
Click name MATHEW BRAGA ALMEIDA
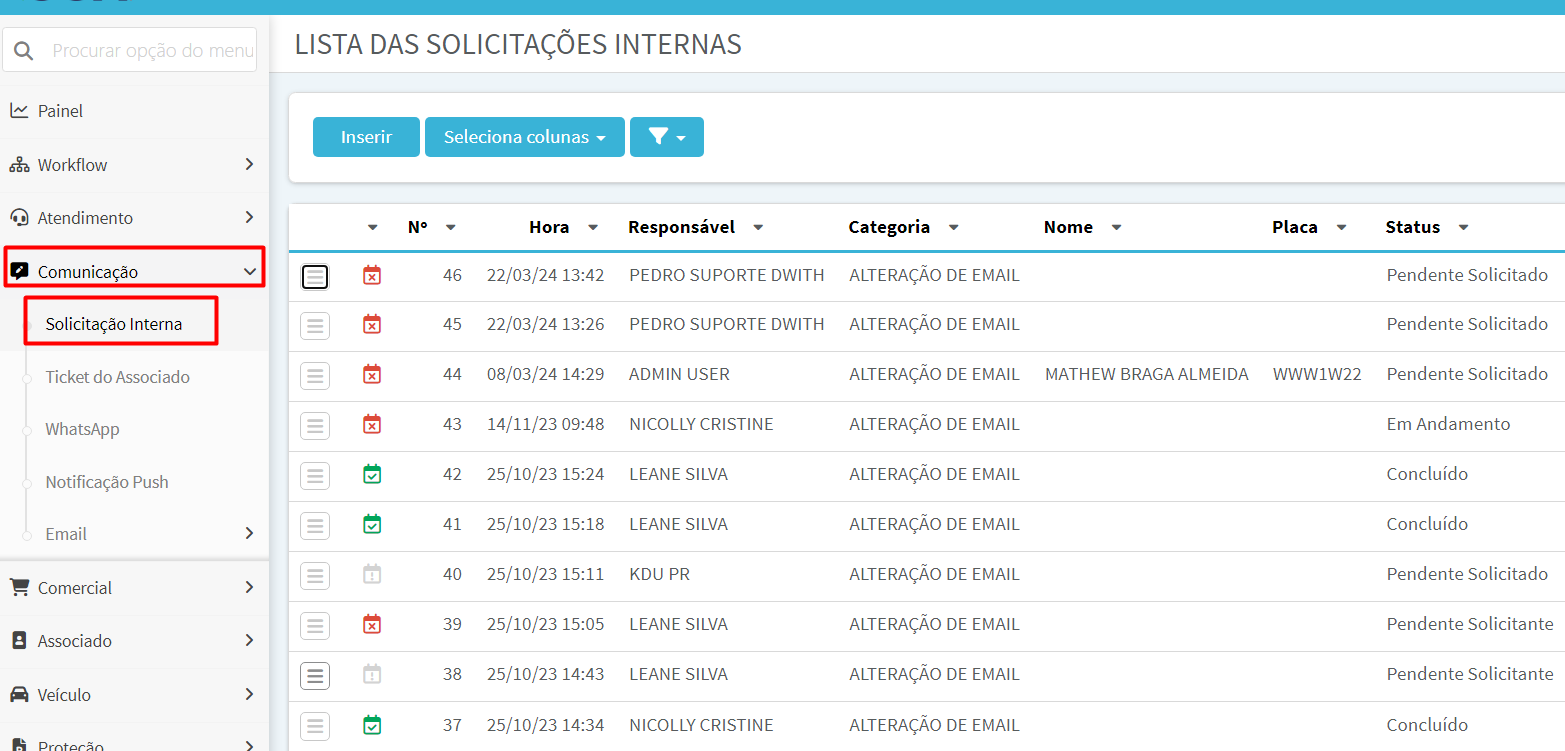pos(1146,375)
